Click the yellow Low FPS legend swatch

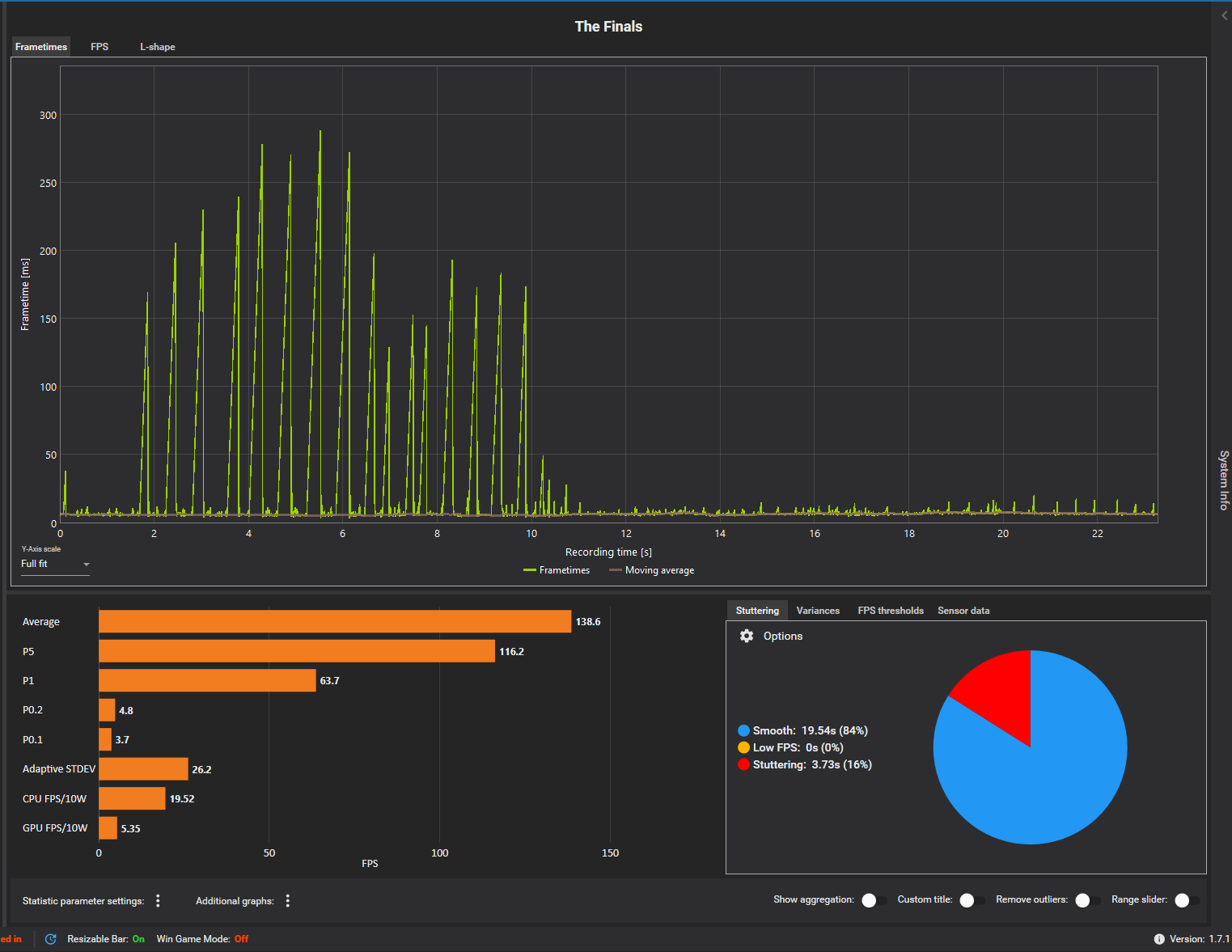point(743,747)
